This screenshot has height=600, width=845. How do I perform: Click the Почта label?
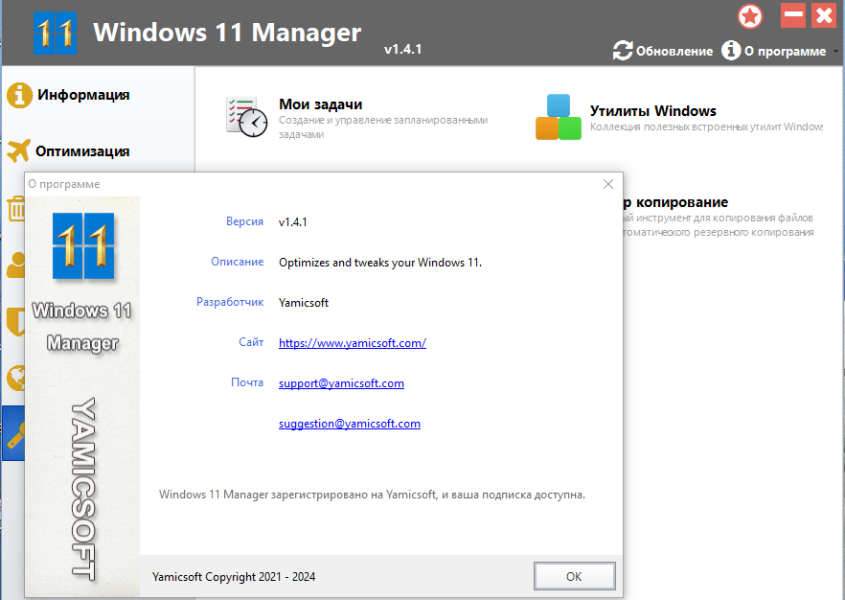[x=247, y=382]
